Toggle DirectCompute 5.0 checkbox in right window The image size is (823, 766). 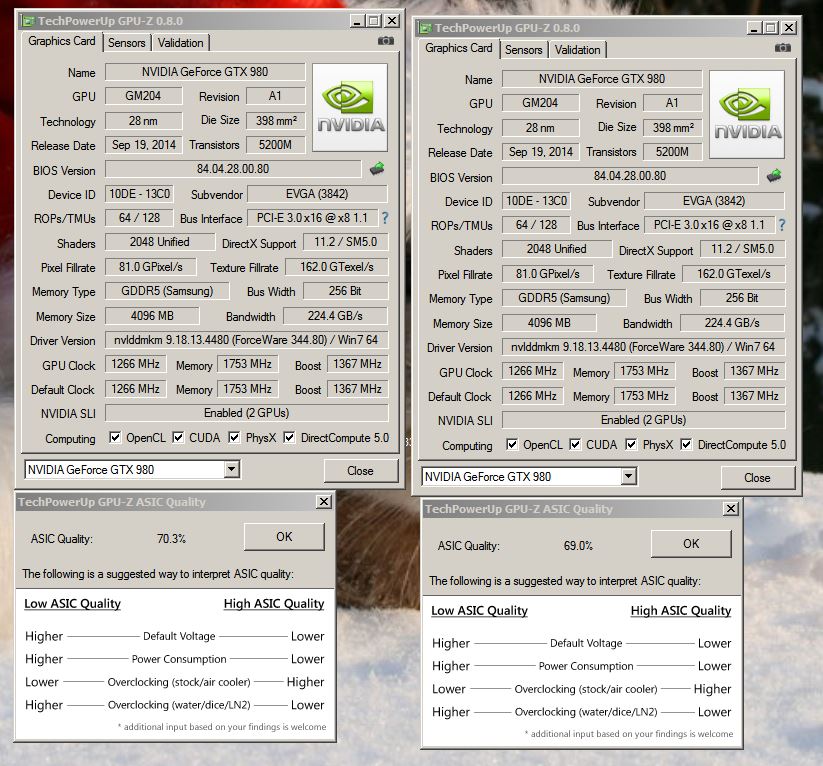pyautogui.click(x=686, y=444)
